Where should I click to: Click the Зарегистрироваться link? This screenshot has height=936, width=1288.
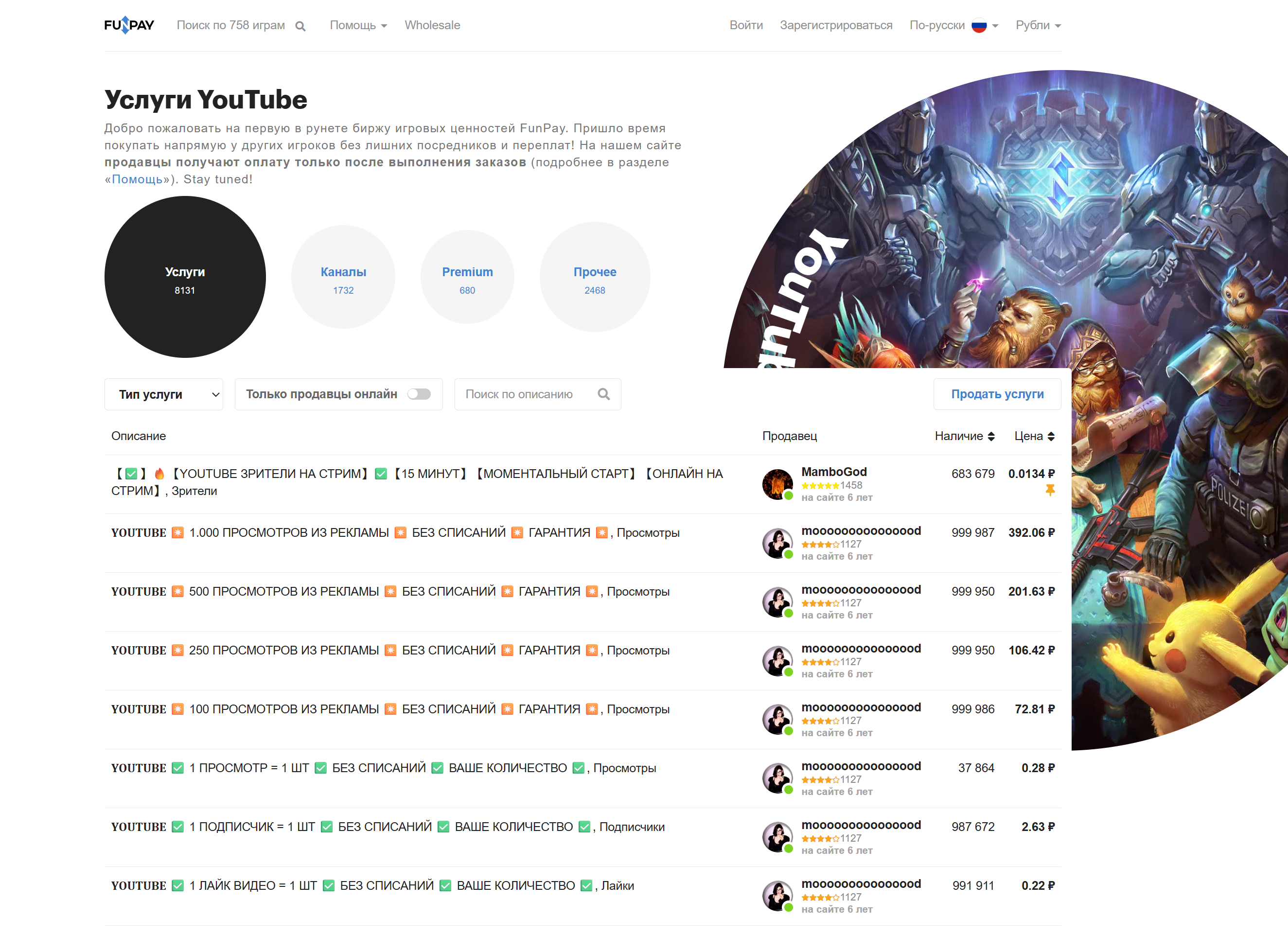(835, 26)
